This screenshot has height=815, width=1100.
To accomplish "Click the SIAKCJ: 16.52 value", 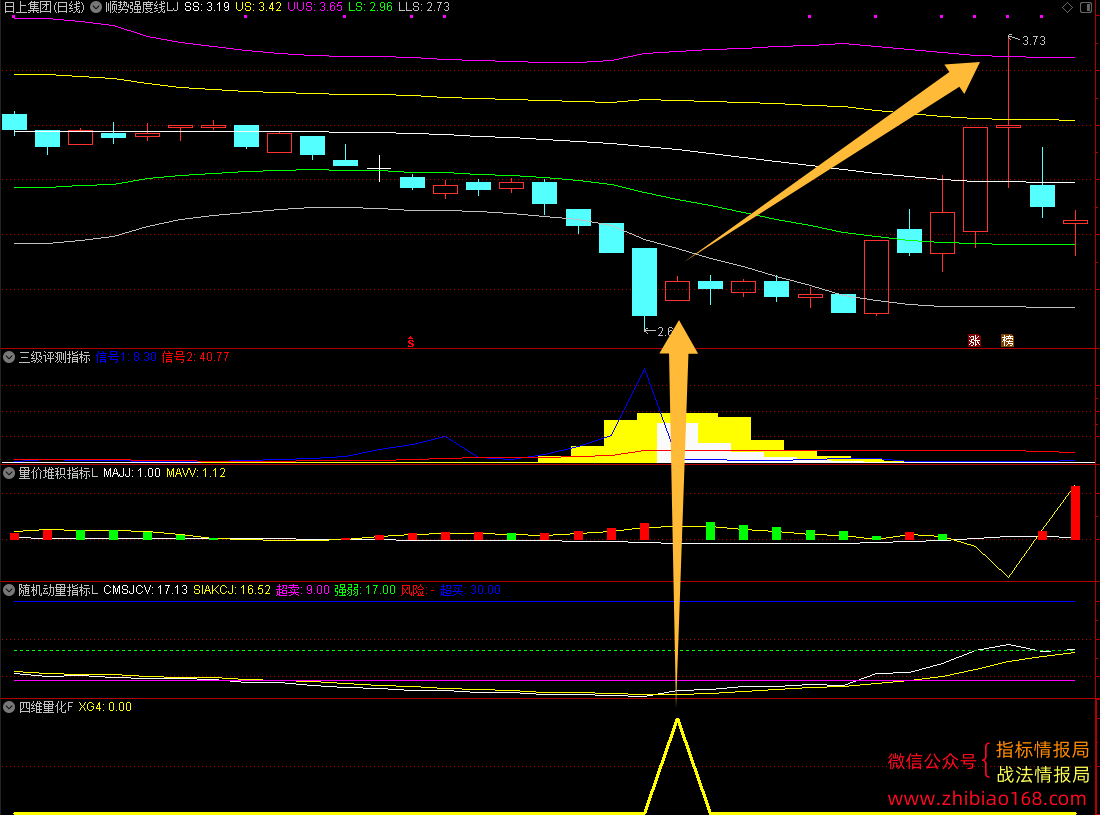I will [232, 591].
